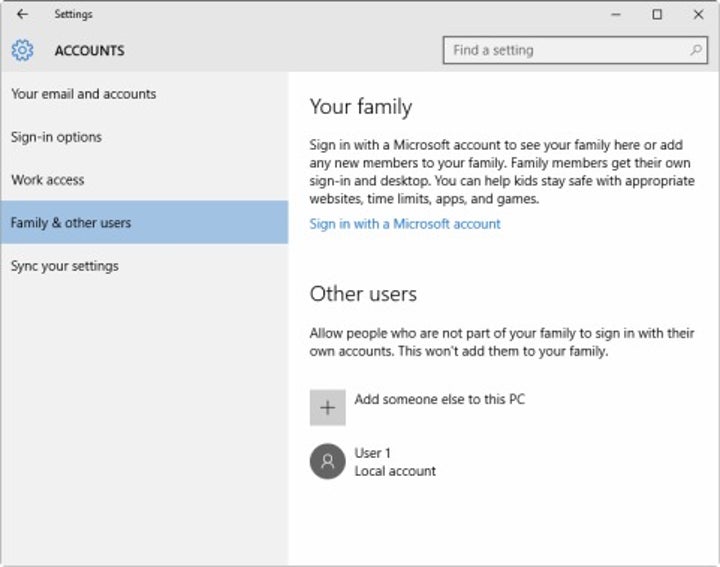Click the Local account label under User 1

point(395,471)
